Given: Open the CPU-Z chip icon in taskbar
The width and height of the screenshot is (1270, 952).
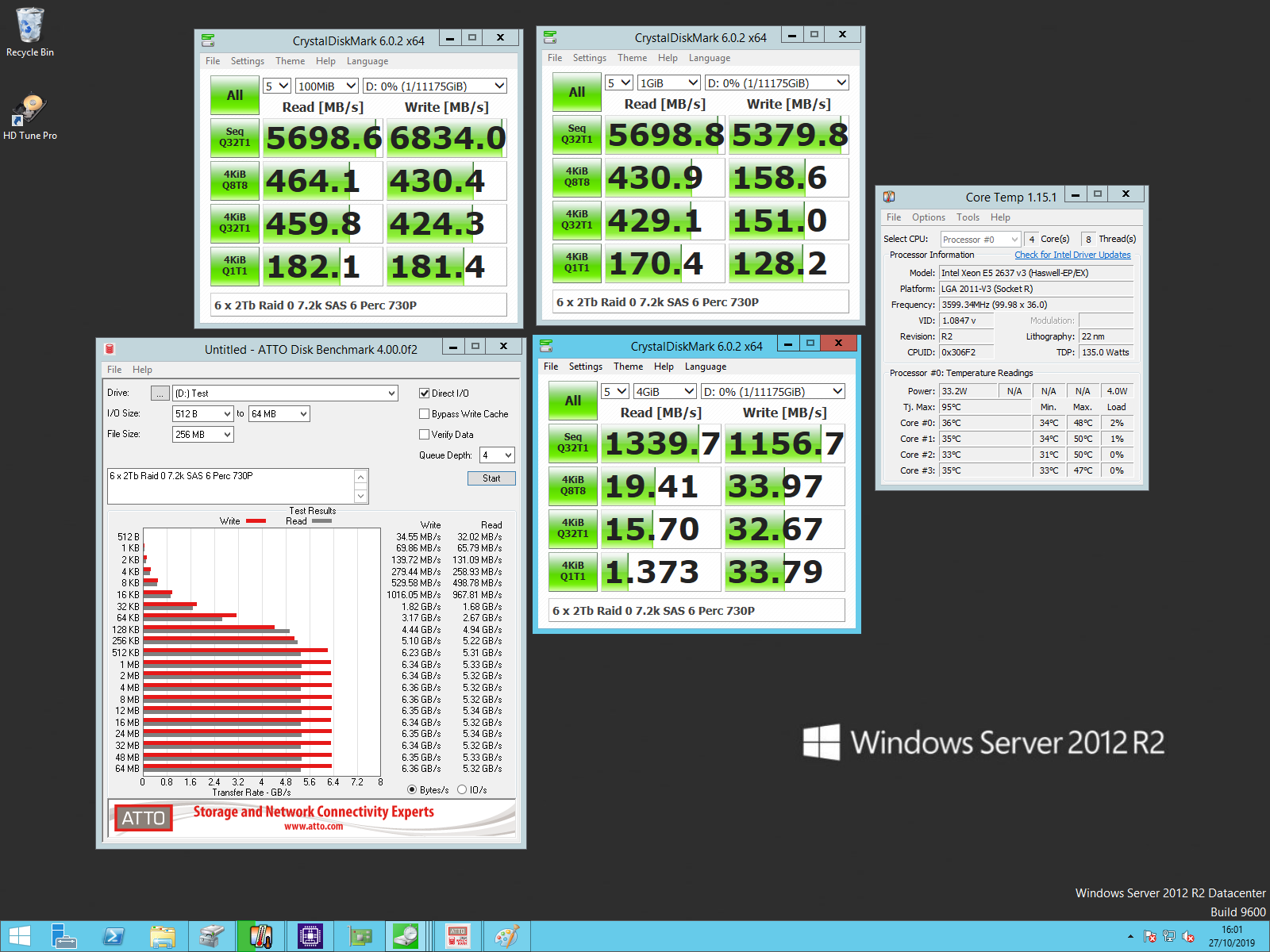Looking at the screenshot, I should coord(310,936).
